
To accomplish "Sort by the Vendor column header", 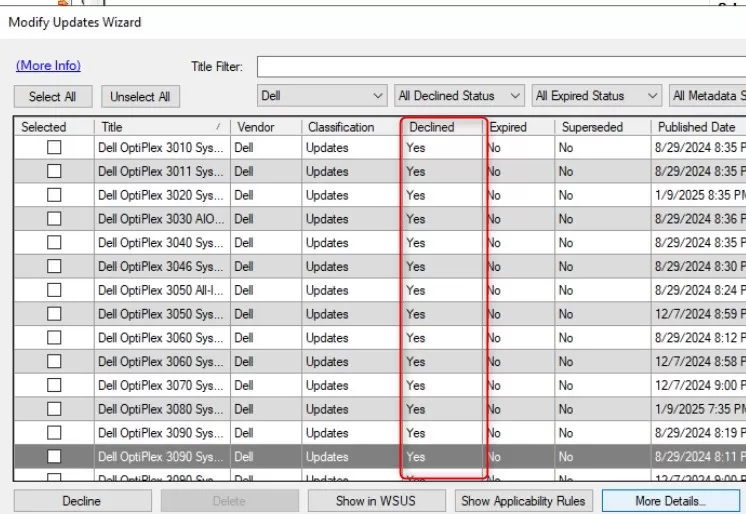I will click(x=266, y=127).
